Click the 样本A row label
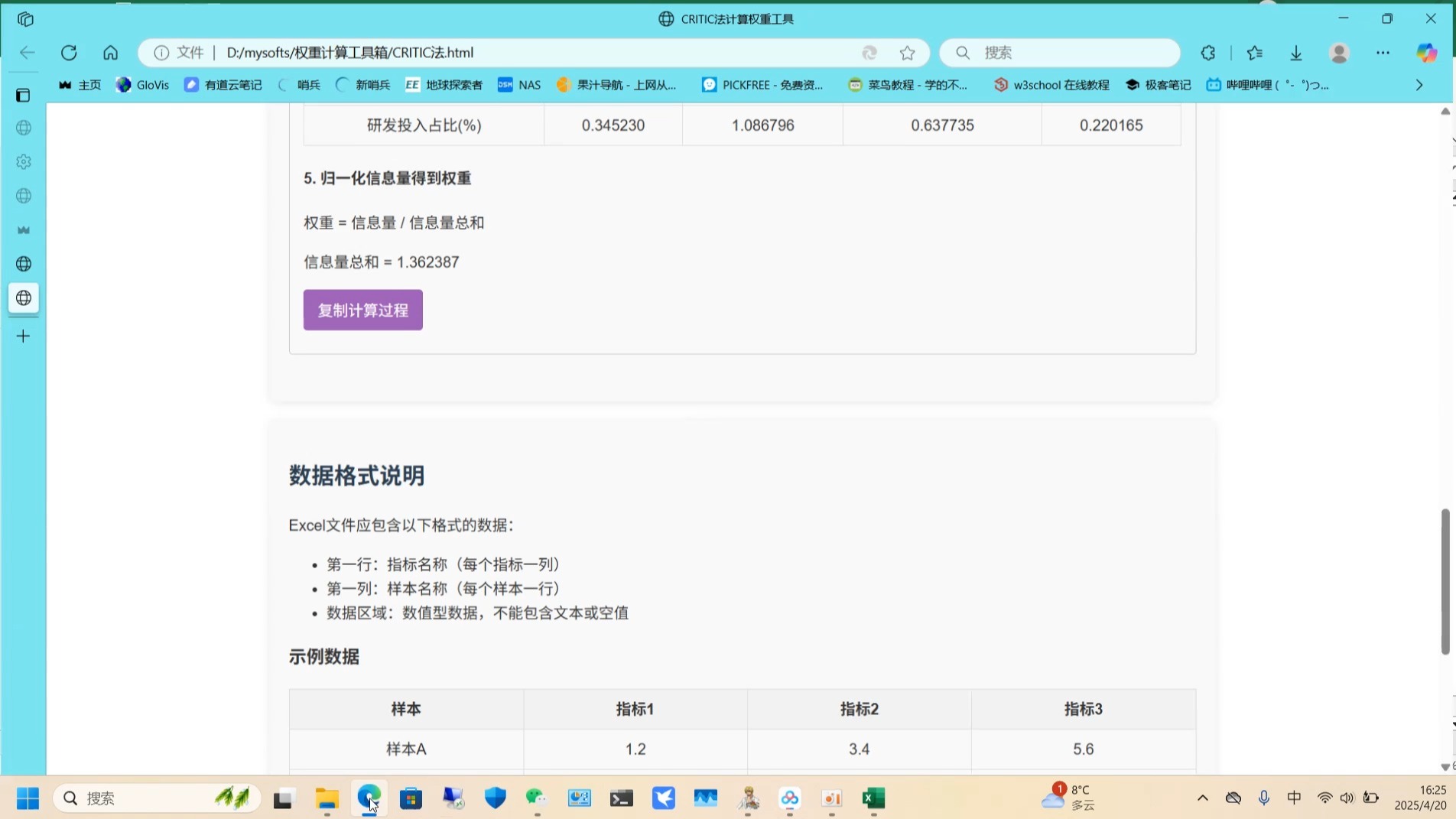Screen dimensions: 1456x819 point(406,749)
